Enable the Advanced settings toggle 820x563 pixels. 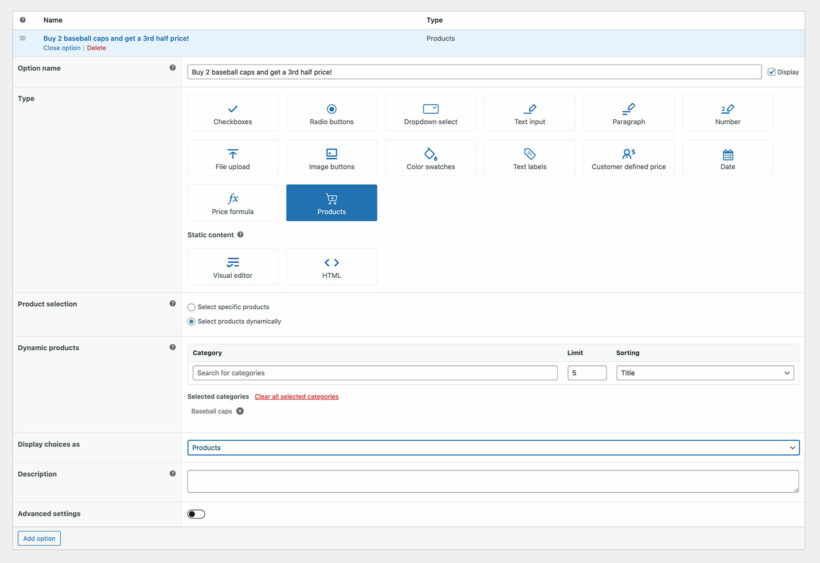click(196, 514)
